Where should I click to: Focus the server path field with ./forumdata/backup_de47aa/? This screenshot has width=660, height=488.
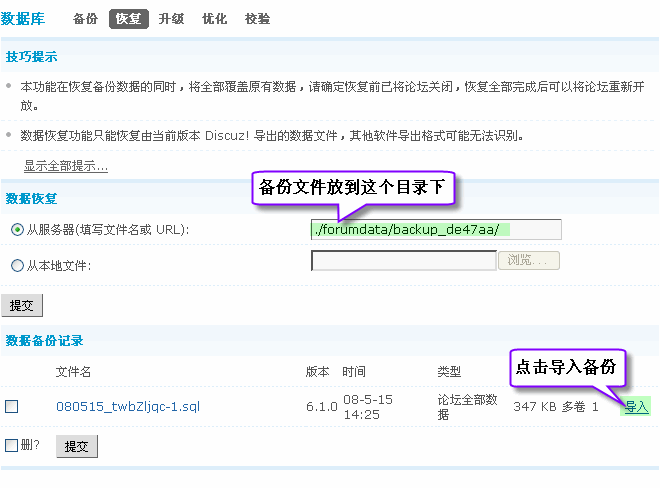[436, 230]
